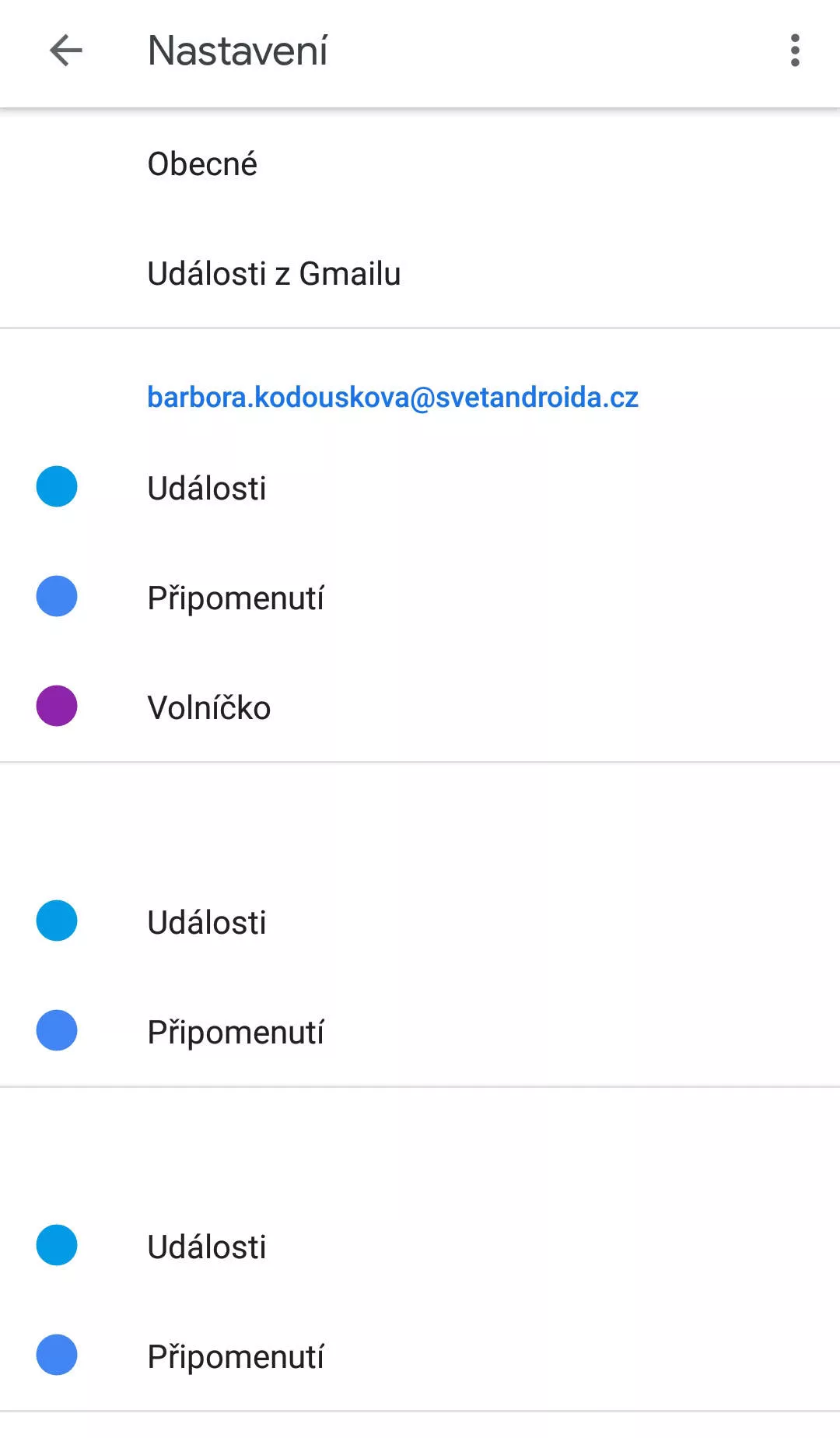Click the blue Události dot under the barbora account

pos(57,487)
